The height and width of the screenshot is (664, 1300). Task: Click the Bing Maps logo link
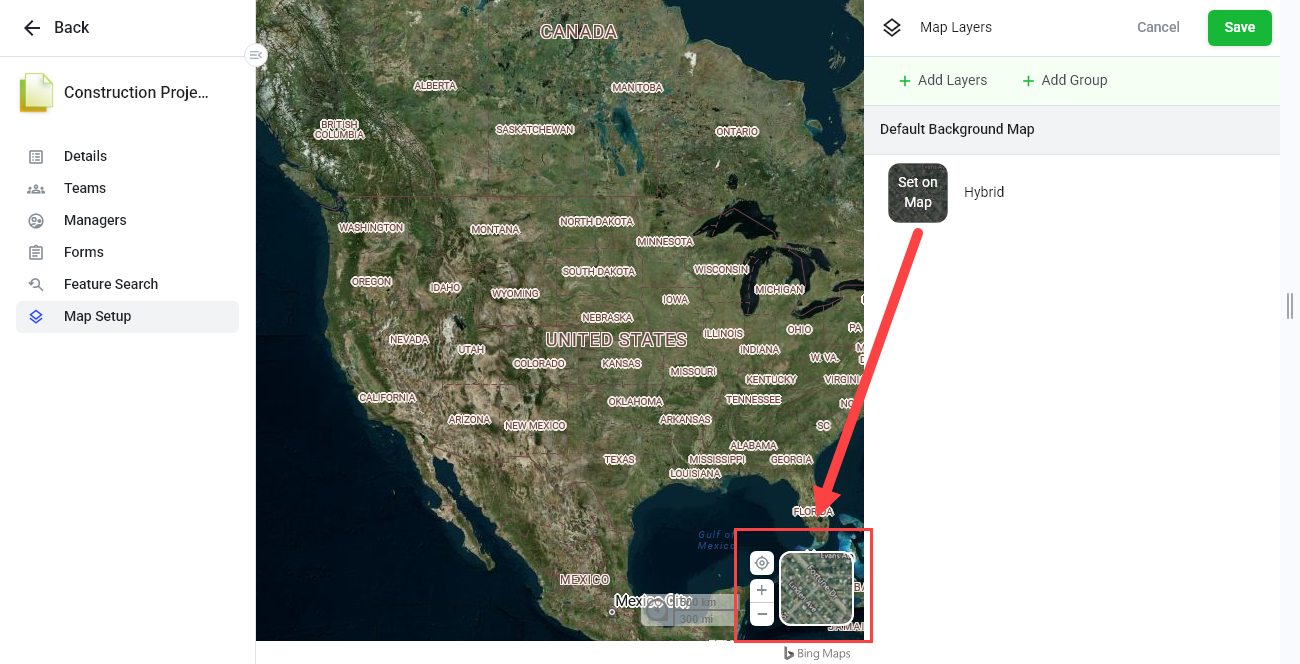817,654
